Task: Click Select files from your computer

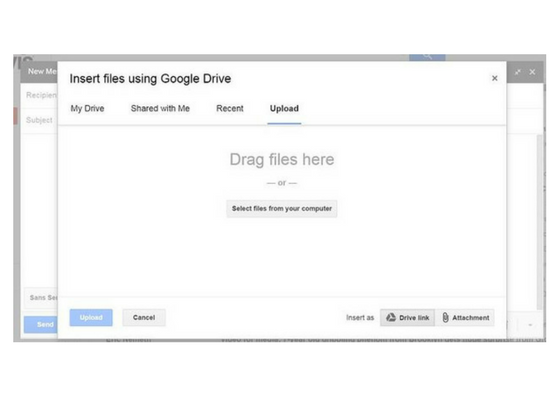Action: coord(282,208)
